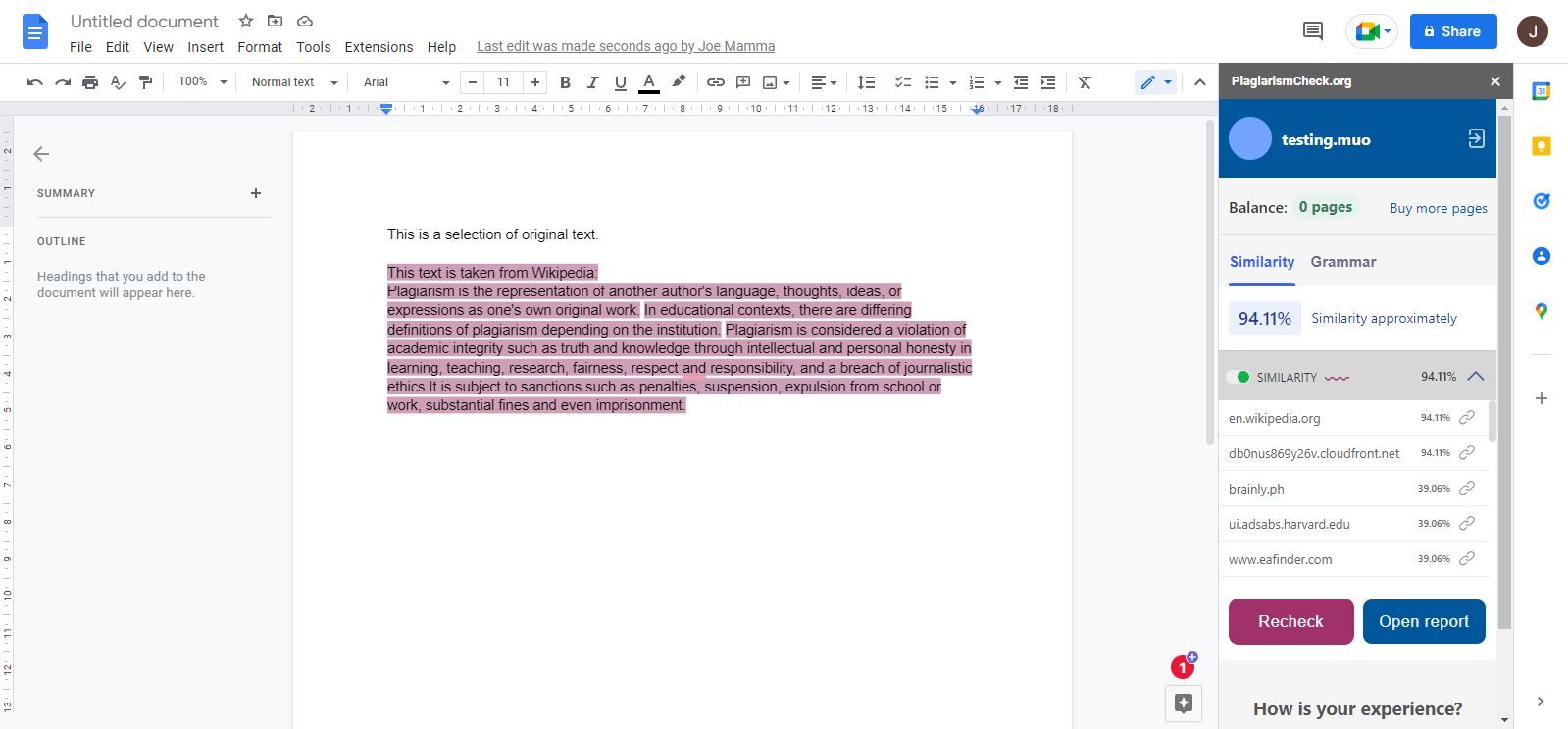Select the Paint format tool
Image resolution: width=1568 pixels, height=729 pixels.
click(x=145, y=82)
